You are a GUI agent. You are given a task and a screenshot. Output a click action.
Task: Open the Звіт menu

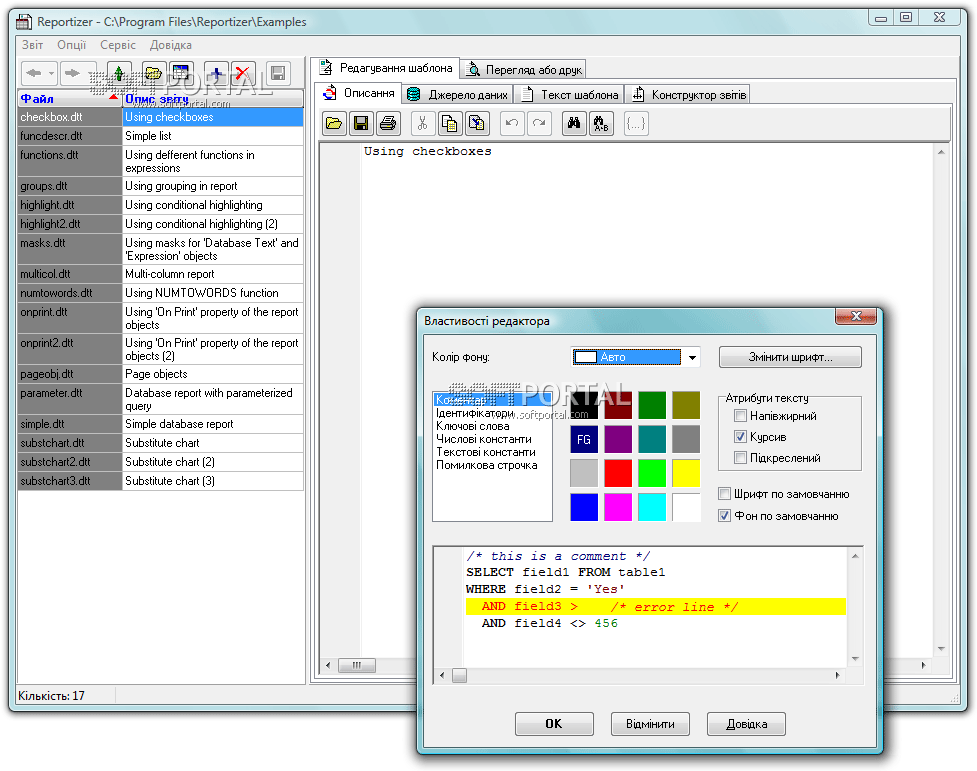click(32, 45)
